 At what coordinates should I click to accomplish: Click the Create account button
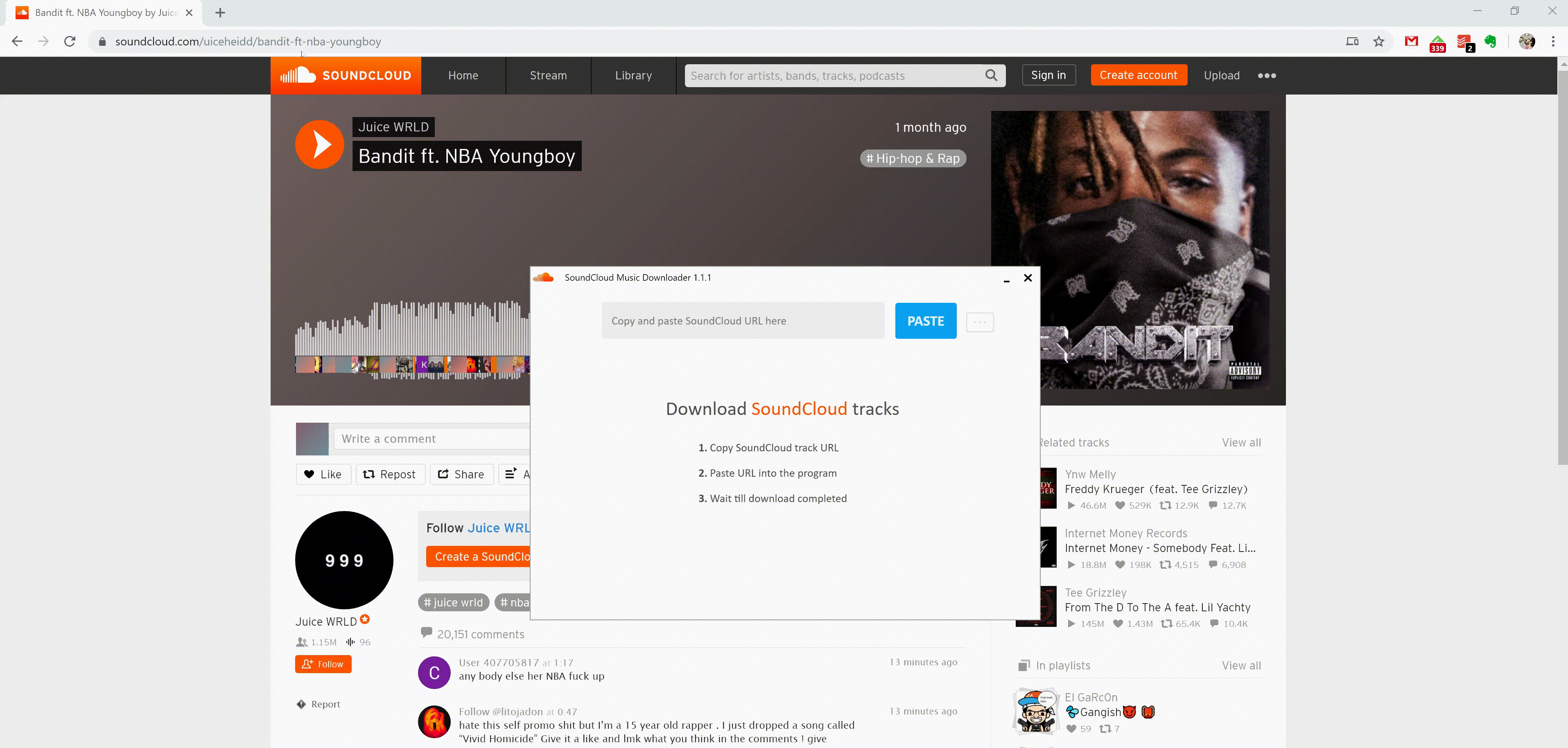[1139, 75]
